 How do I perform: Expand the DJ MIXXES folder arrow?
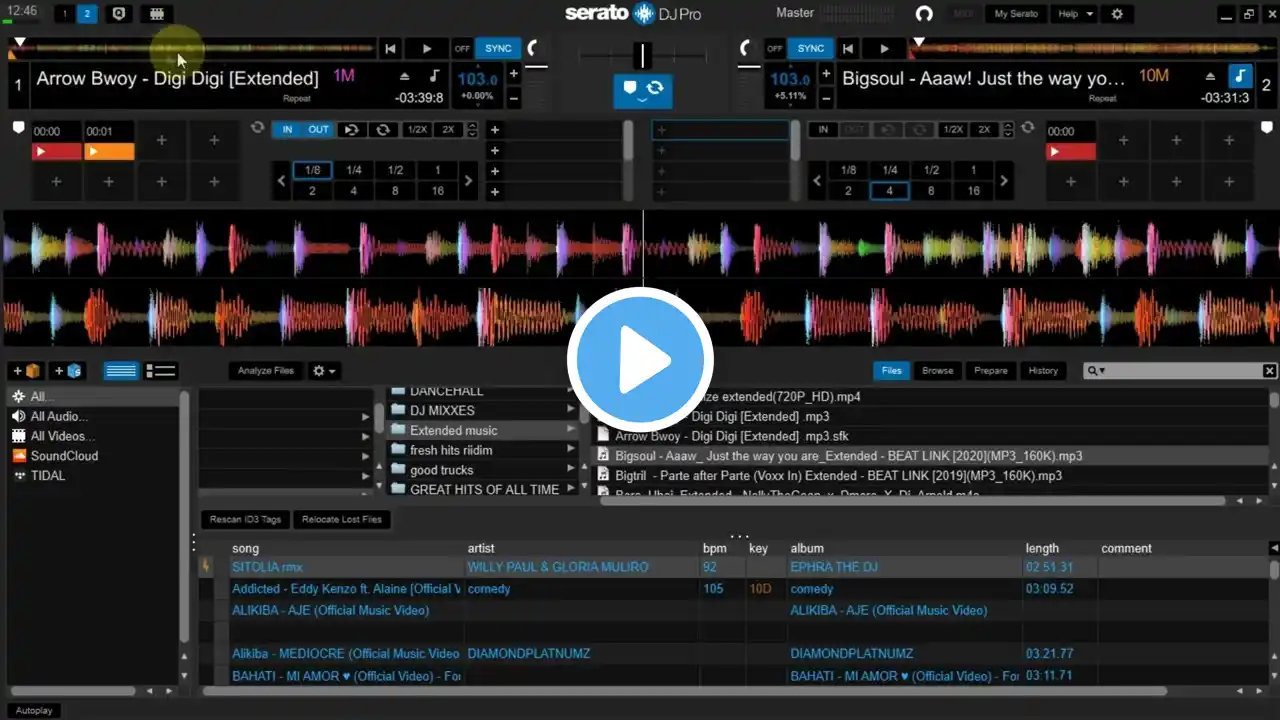(x=572, y=410)
